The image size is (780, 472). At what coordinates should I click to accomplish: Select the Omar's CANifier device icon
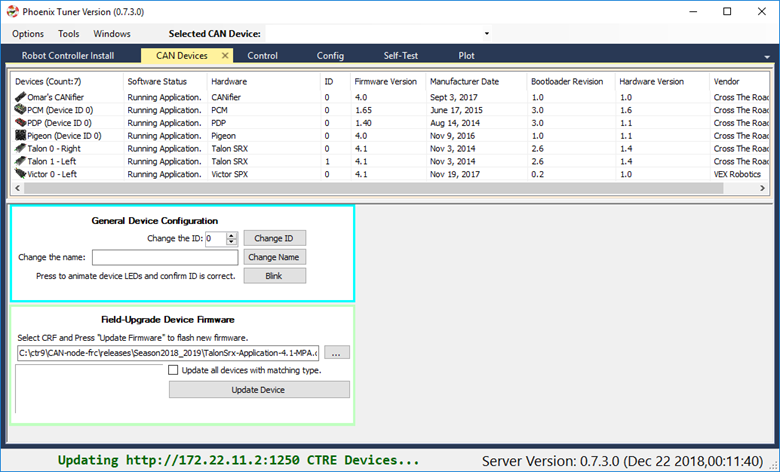(20, 97)
